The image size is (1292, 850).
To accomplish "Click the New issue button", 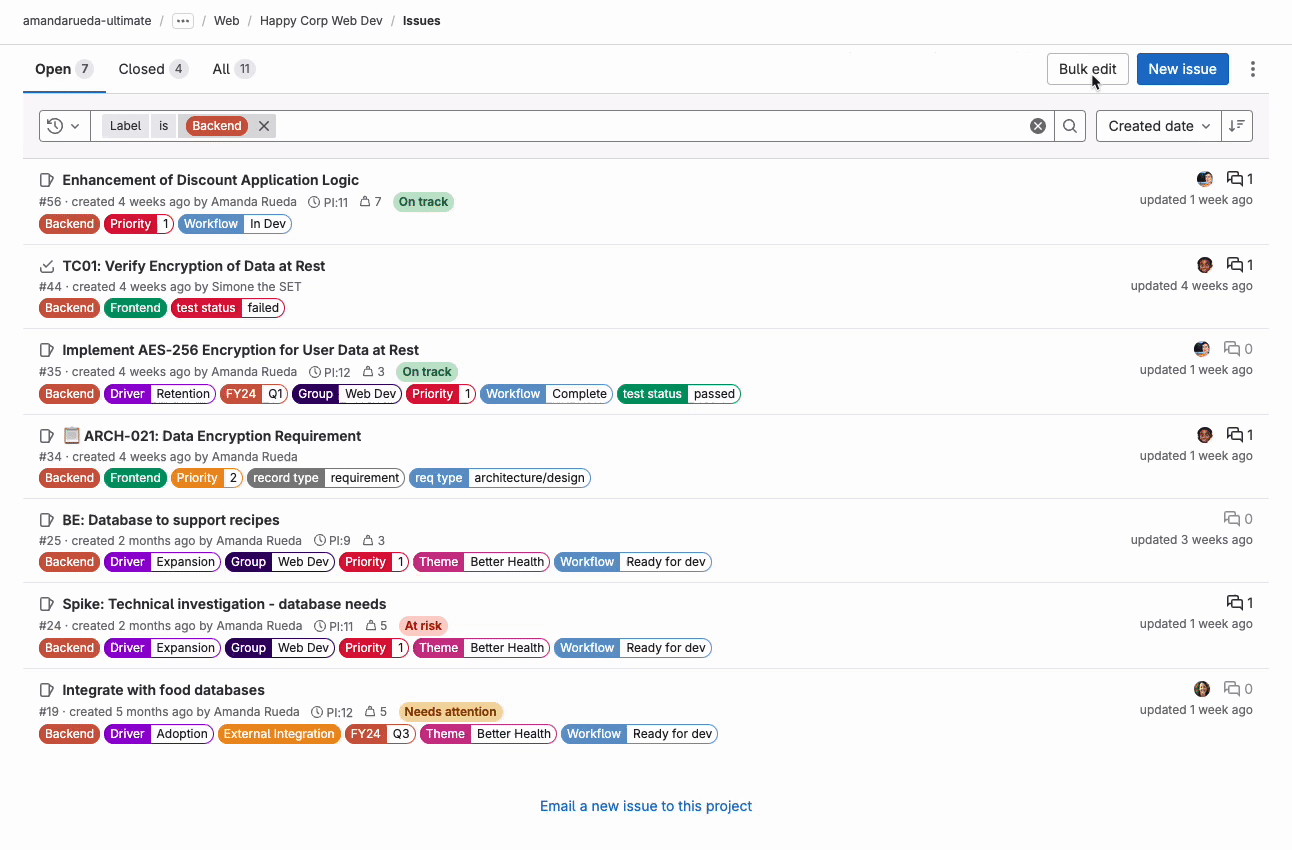I will (x=1182, y=68).
